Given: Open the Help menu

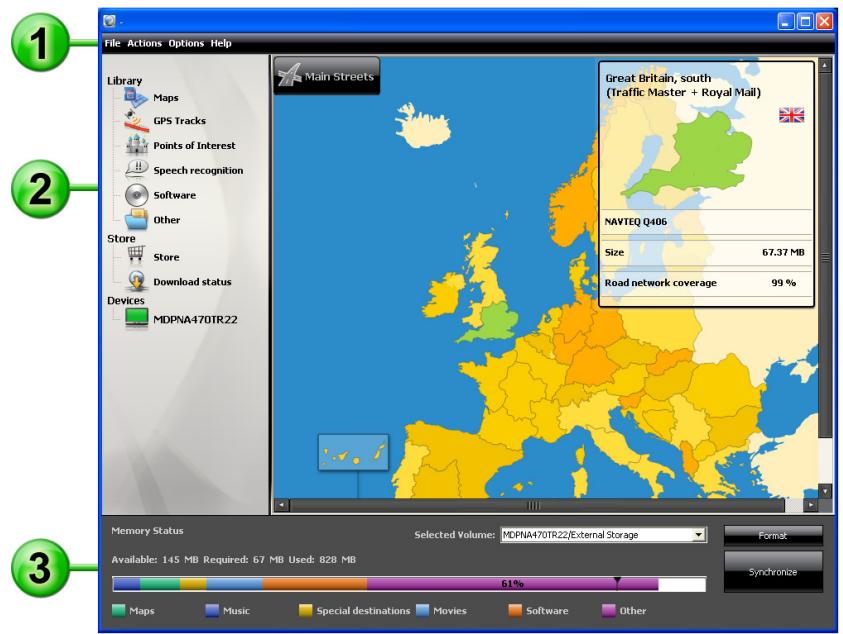Looking at the screenshot, I should tap(221, 43).
